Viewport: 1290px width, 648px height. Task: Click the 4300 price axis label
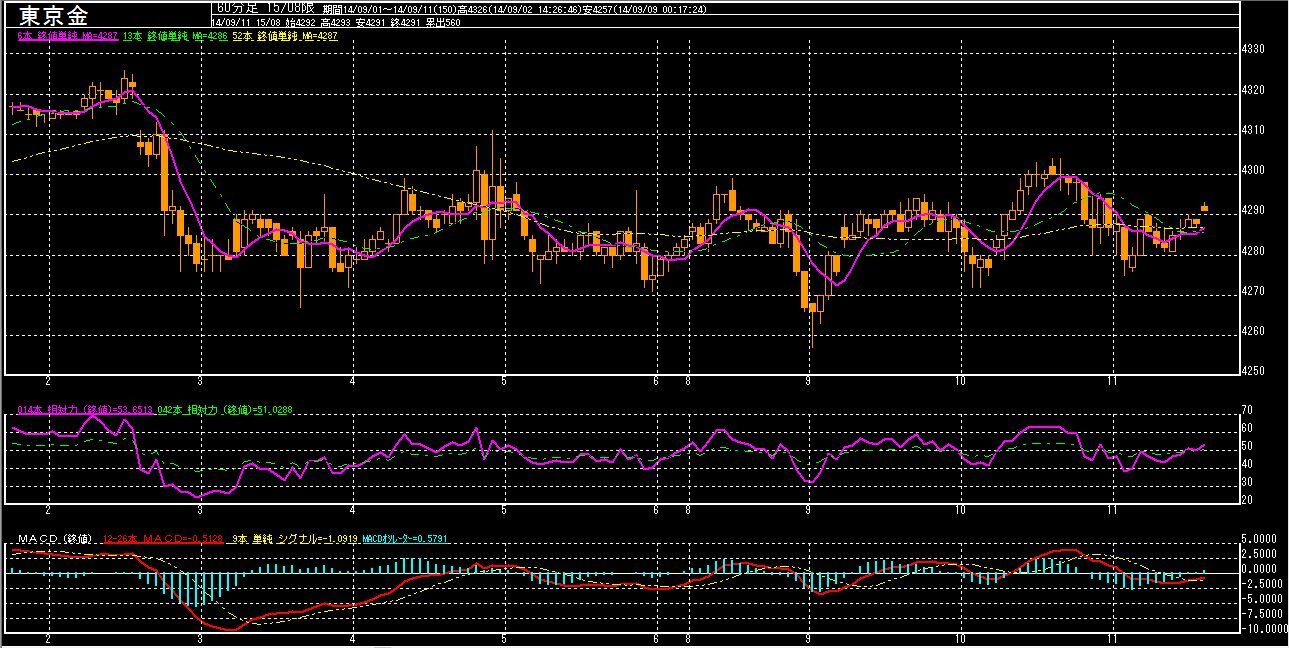(1254, 170)
